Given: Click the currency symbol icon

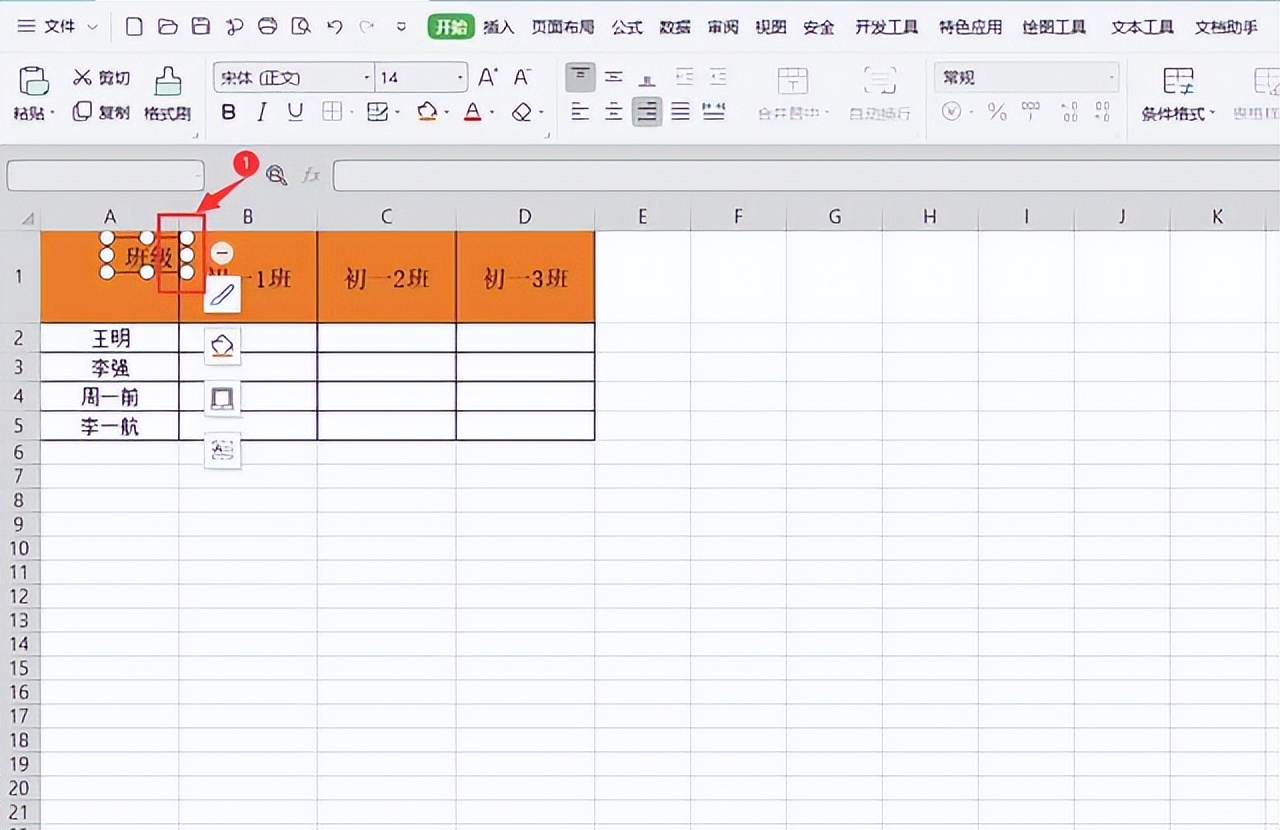Looking at the screenshot, I should click(x=952, y=112).
